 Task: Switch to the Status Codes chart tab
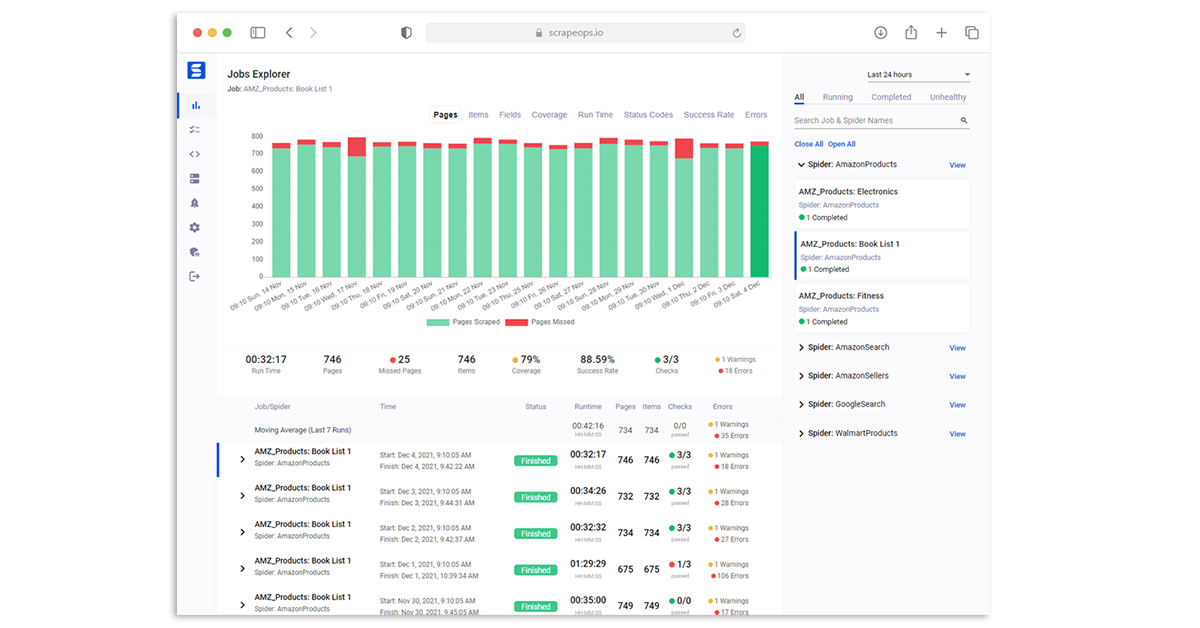pos(649,115)
